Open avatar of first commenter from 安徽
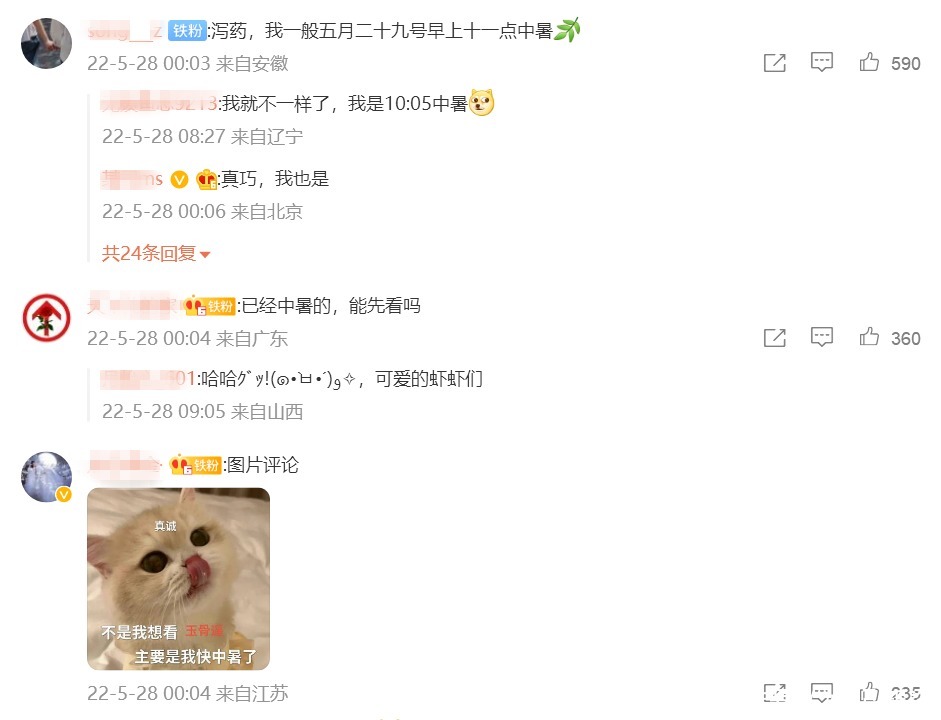The width and height of the screenshot is (941, 720). pos(46,43)
